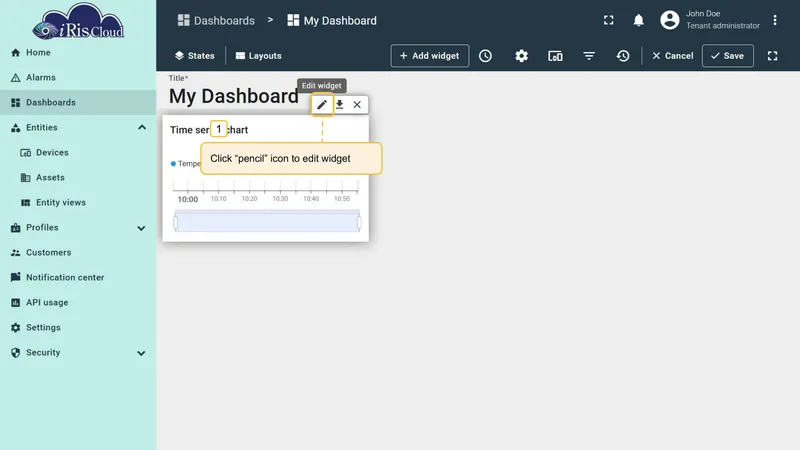Screen dimensions: 800x450
Task: Open the three-dot user menu
Action: (x=774, y=20)
